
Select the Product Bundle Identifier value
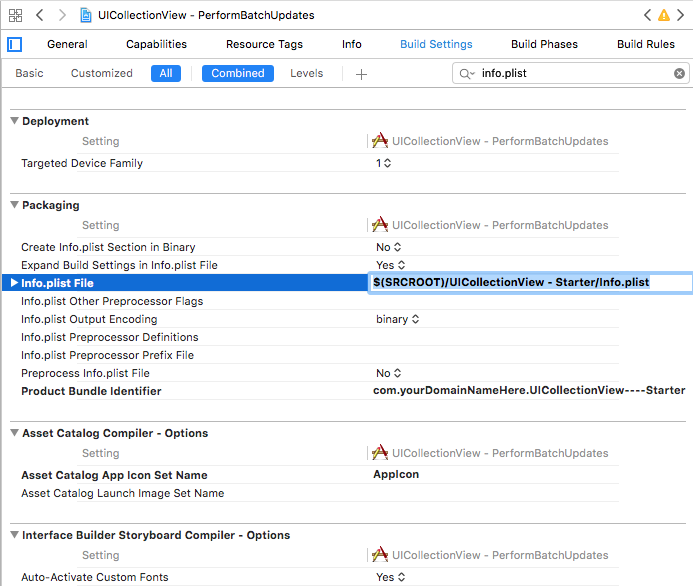tap(529, 390)
